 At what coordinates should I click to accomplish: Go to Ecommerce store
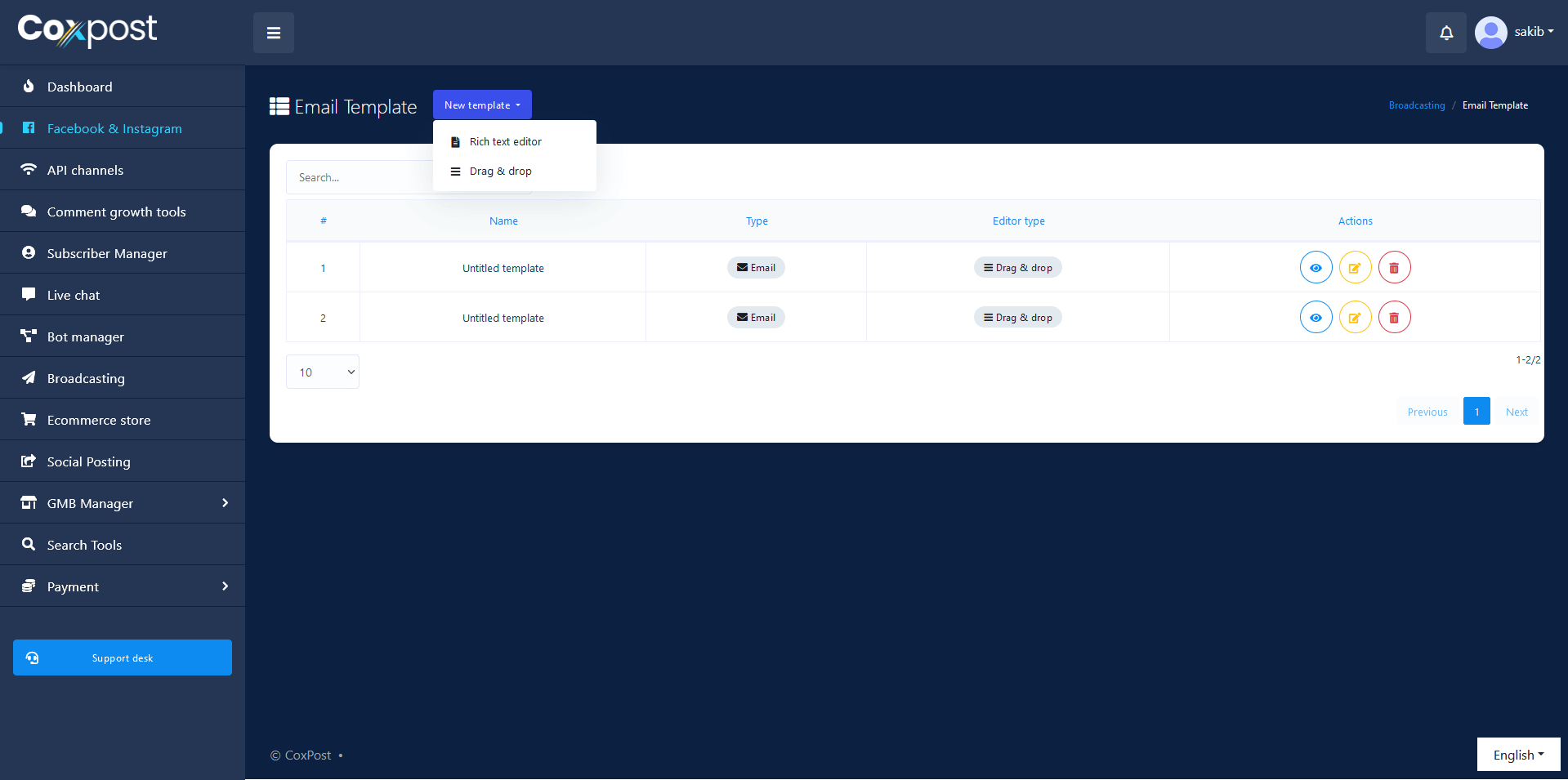123,420
